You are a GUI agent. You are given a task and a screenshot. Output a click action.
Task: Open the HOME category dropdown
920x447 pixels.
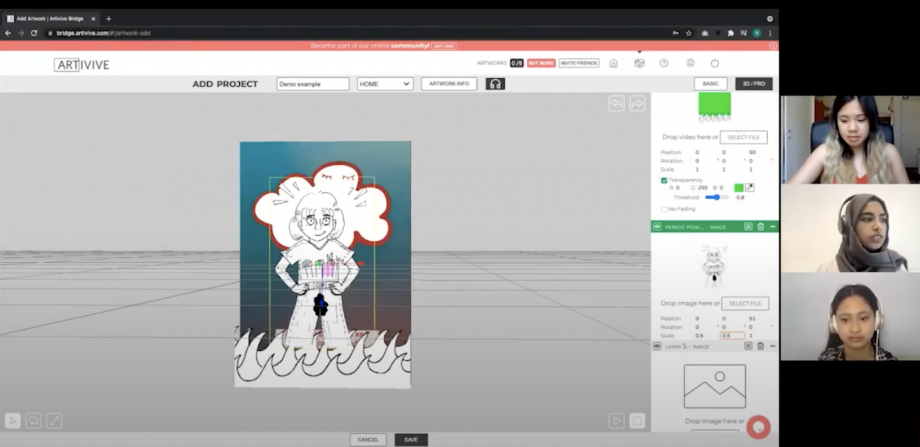pyautogui.click(x=385, y=84)
